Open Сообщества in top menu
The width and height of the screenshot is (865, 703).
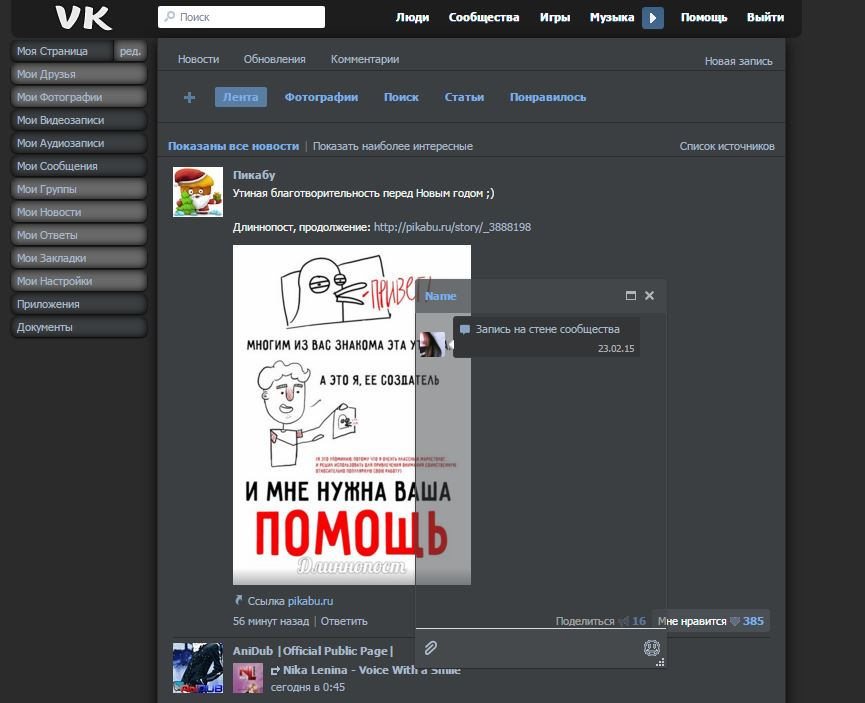coord(484,18)
